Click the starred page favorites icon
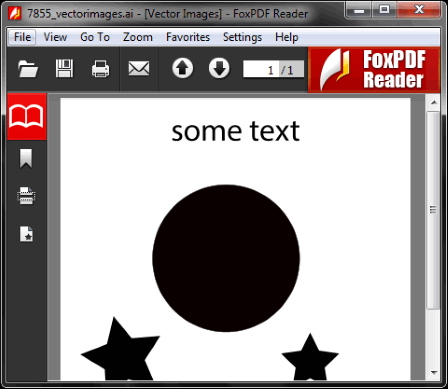The height and width of the screenshot is (389, 448). [x=26, y=234]
